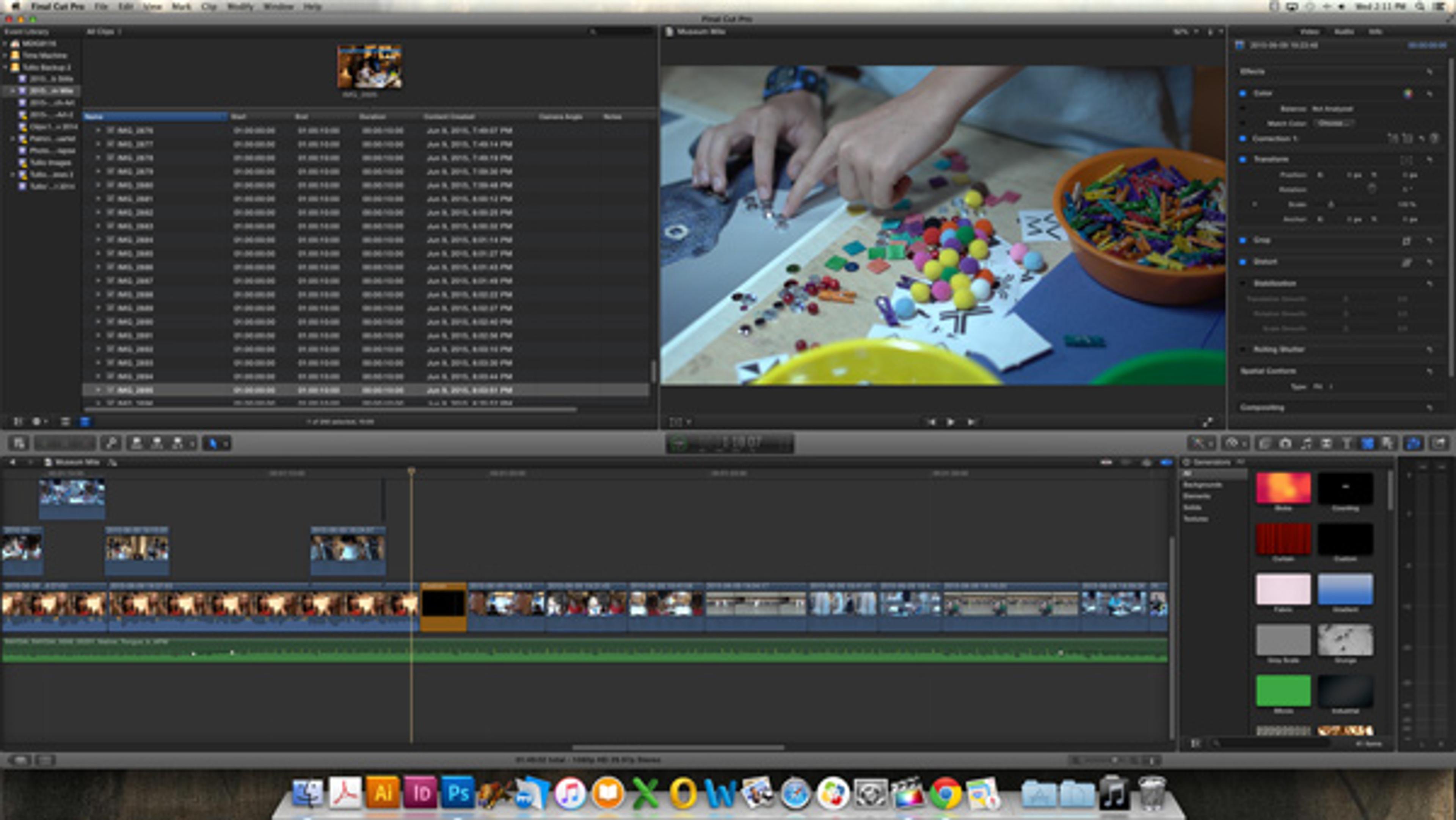
Task: Open the Music and Sound browser
Action: (1305, 444)
